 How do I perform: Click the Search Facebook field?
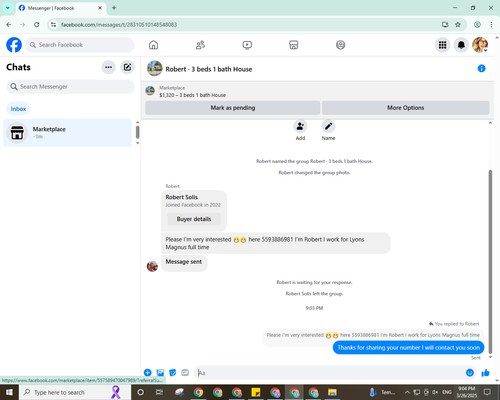coord(80,45)
